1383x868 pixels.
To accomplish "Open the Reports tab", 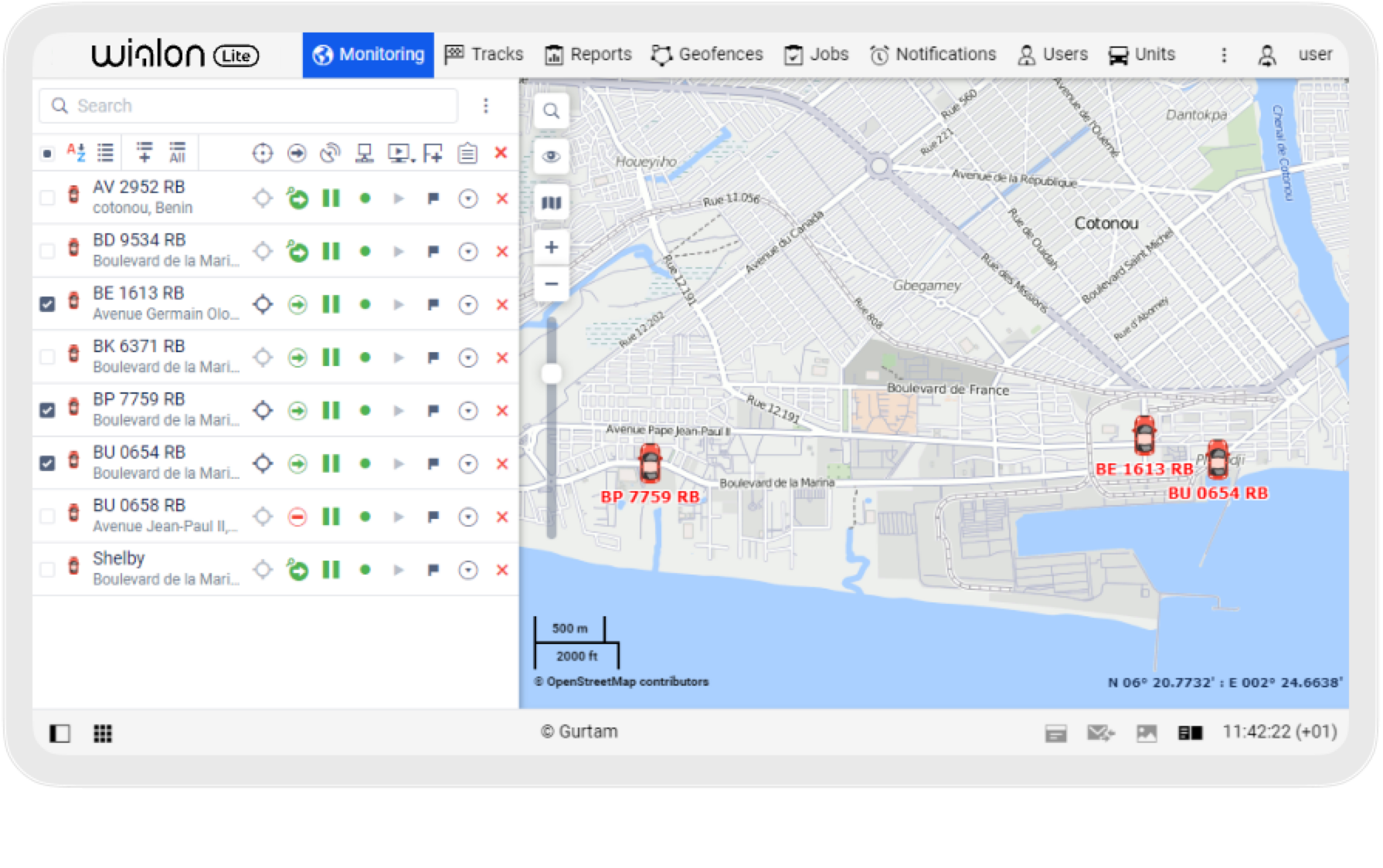I will (588, 55).
